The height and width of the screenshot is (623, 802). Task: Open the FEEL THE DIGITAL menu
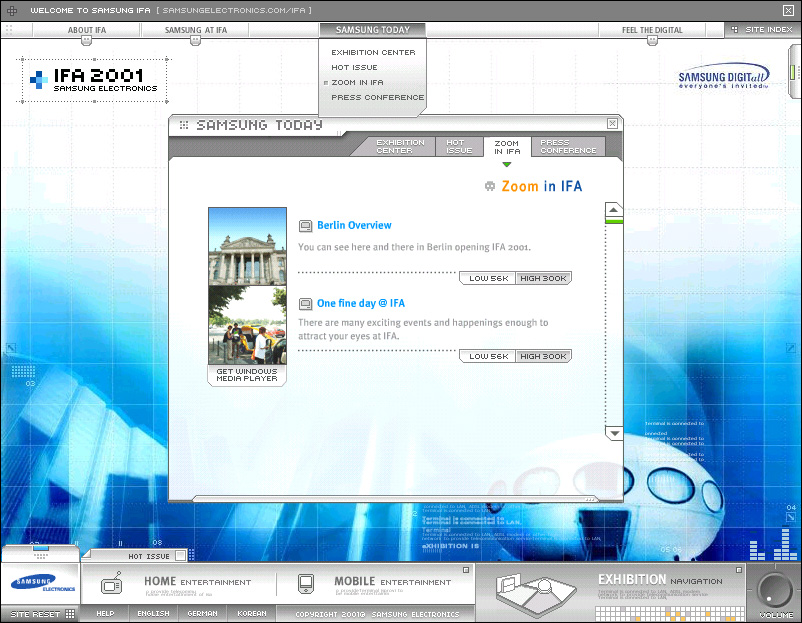coord(652,30)
